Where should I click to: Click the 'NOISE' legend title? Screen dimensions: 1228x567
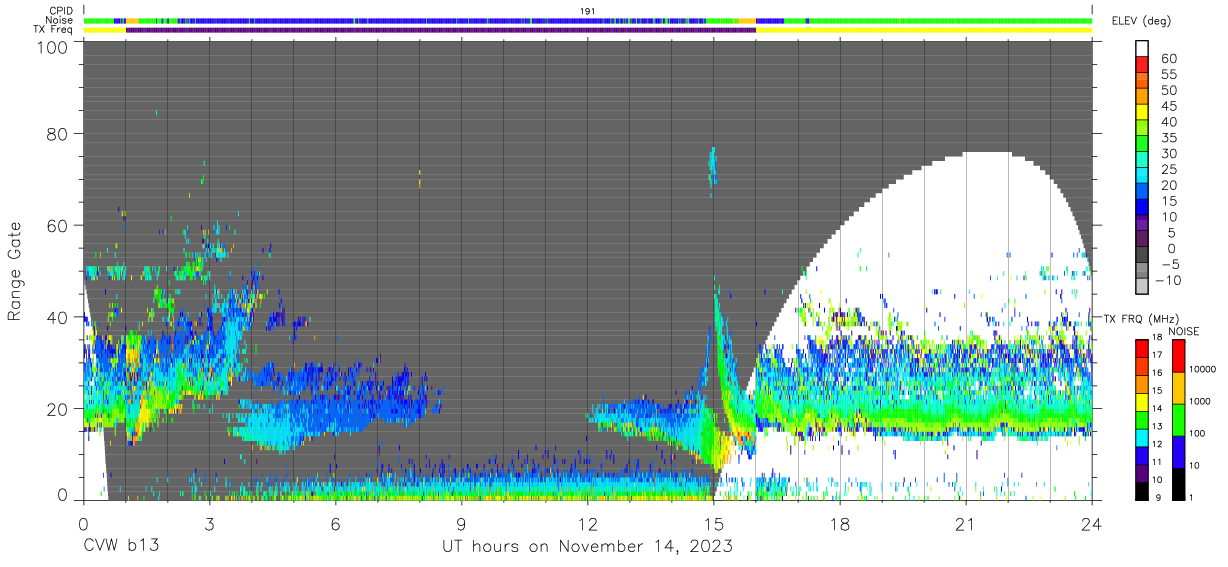tap(1183, 330)
